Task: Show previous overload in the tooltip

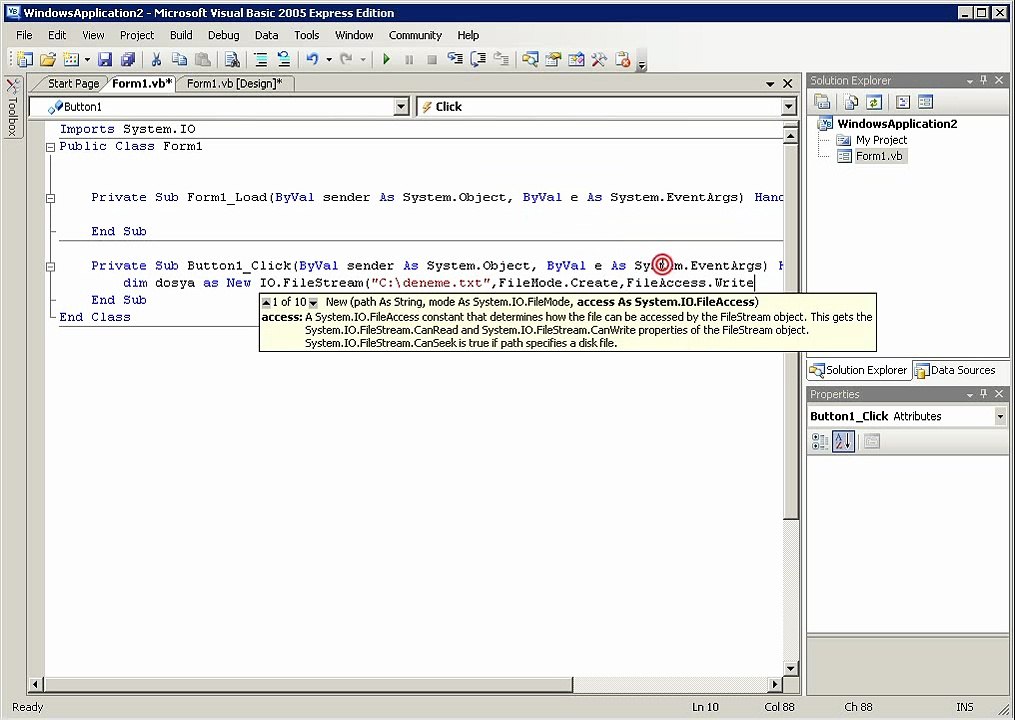Action: (266, 302)
